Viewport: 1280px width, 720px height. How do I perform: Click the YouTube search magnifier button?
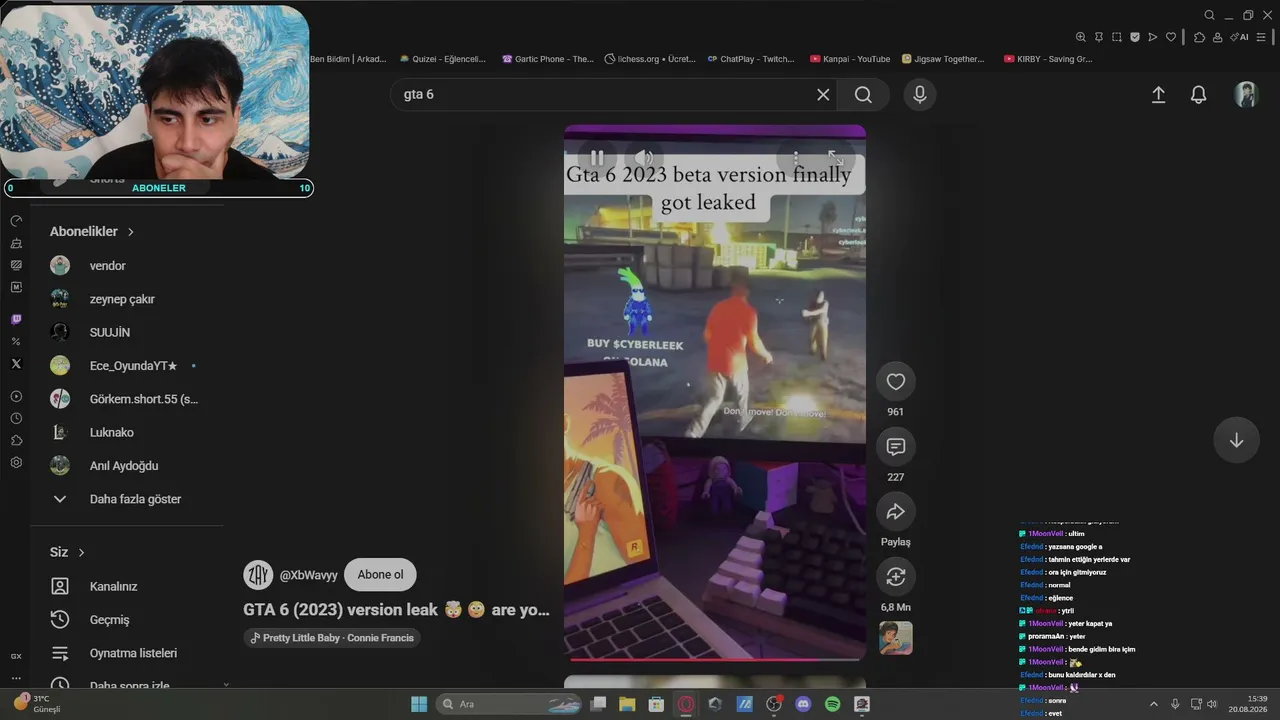(x=863, y=95)
